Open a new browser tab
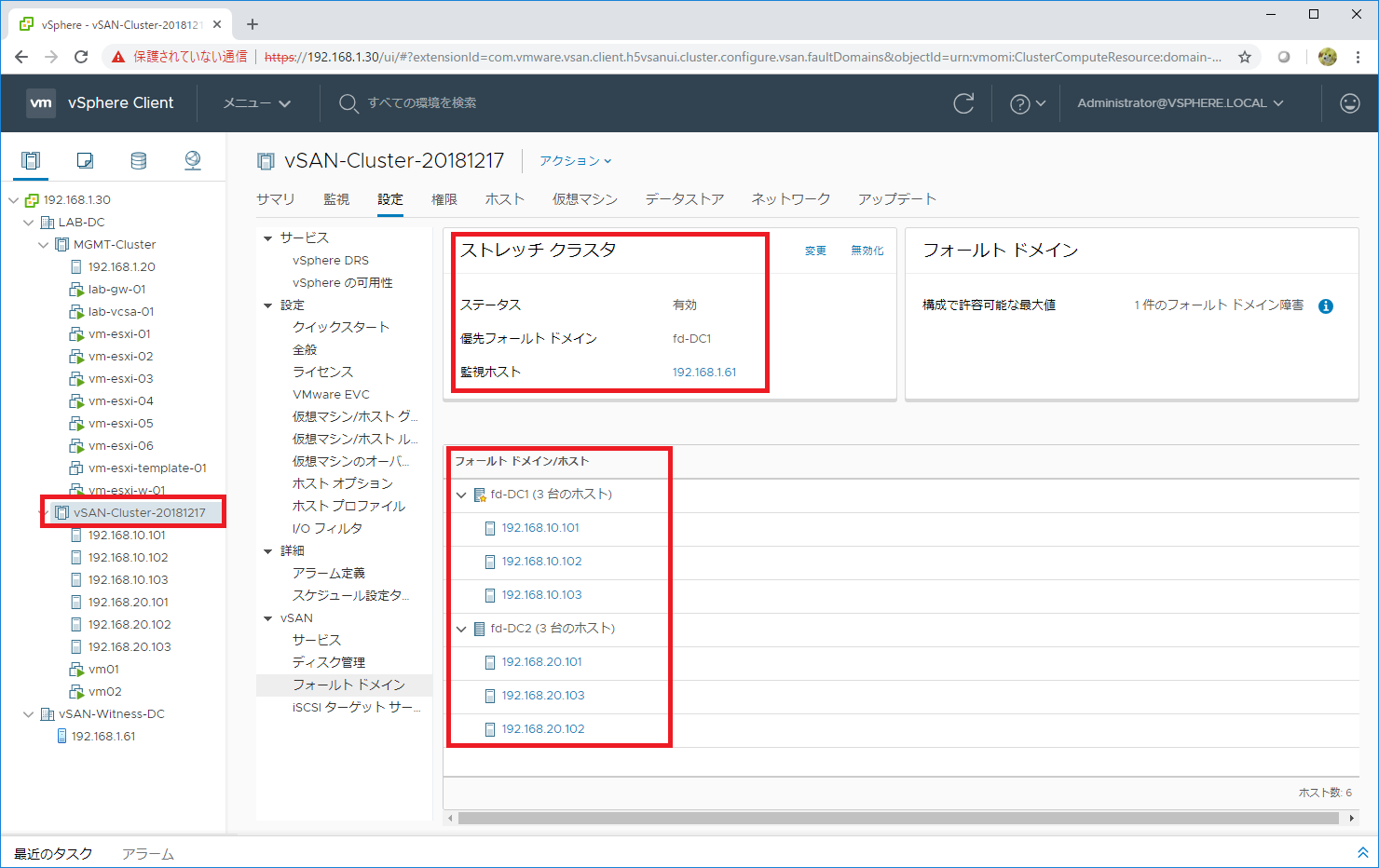 pos(252,24)
